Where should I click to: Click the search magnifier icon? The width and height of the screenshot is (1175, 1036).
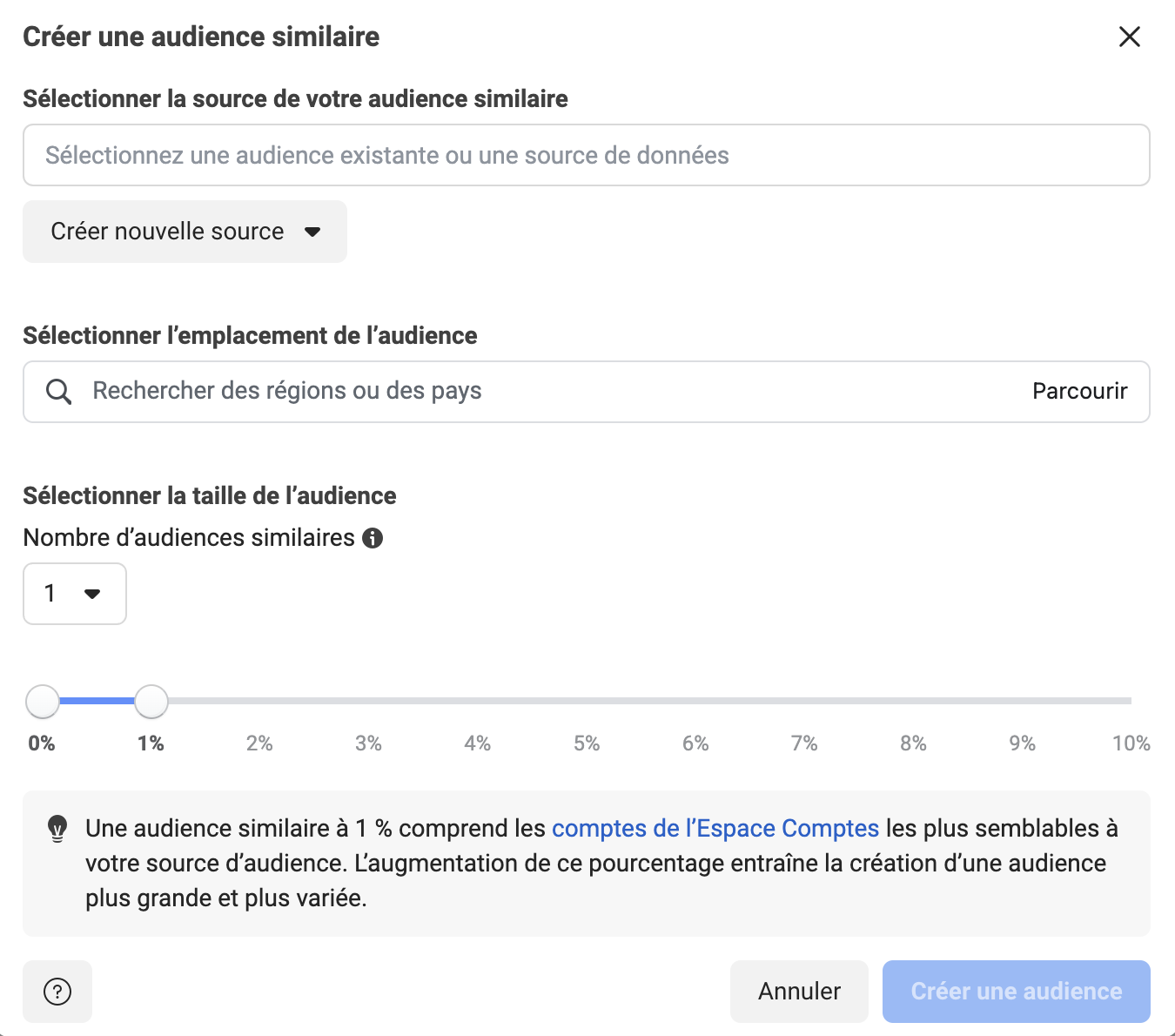point(58,392)
